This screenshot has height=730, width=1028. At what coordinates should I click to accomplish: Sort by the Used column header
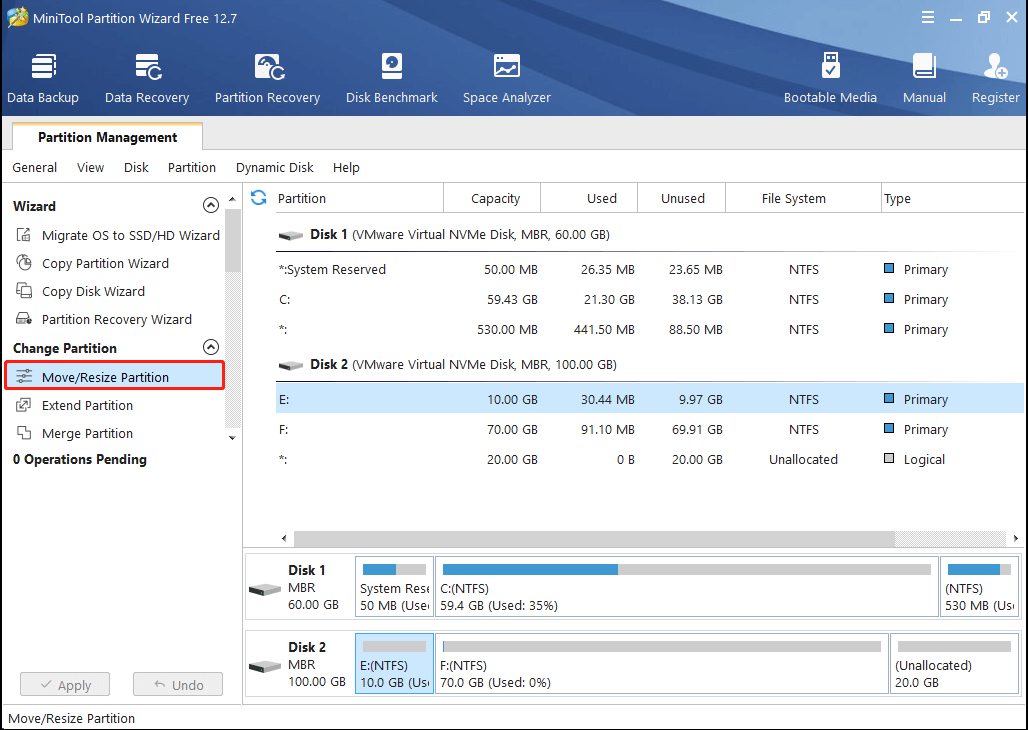(589, 198)
